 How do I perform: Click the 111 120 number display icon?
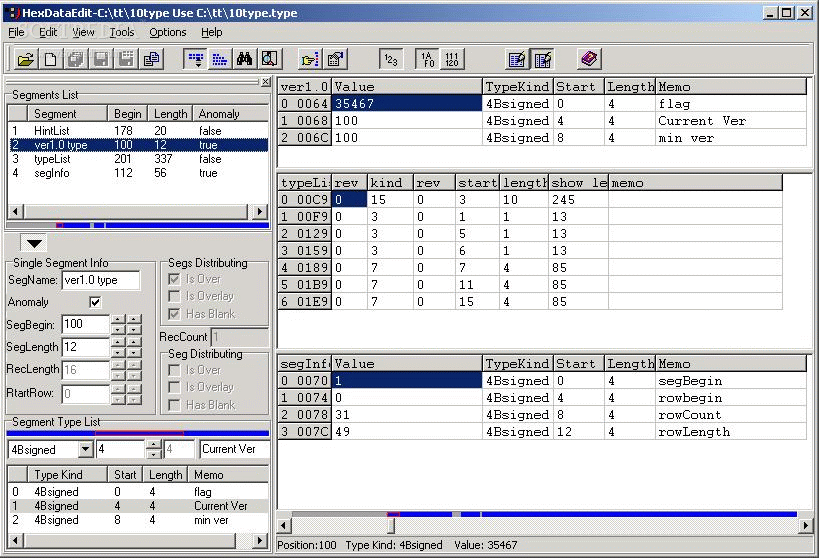click(452, 60)
